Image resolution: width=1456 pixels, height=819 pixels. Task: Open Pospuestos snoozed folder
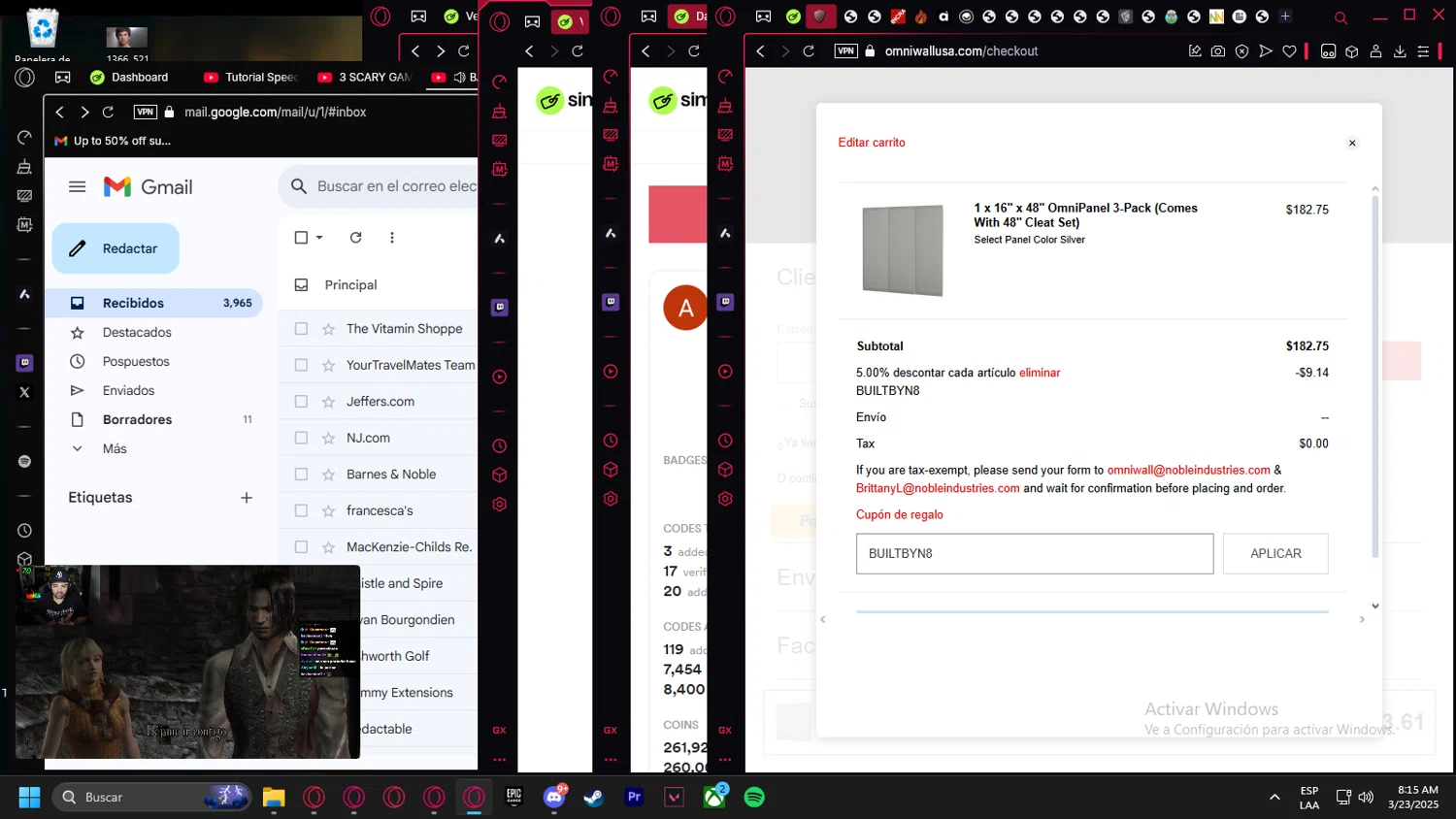136,361
